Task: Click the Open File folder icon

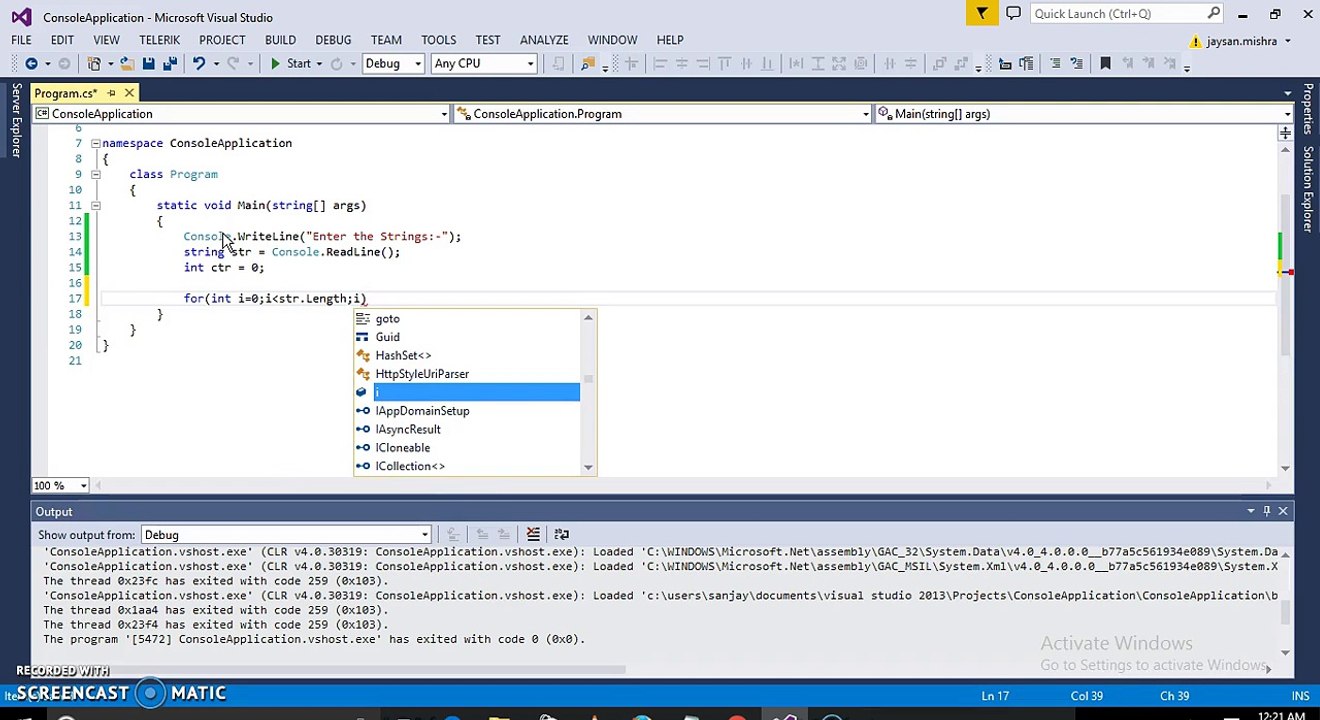Action: point(127,64)
